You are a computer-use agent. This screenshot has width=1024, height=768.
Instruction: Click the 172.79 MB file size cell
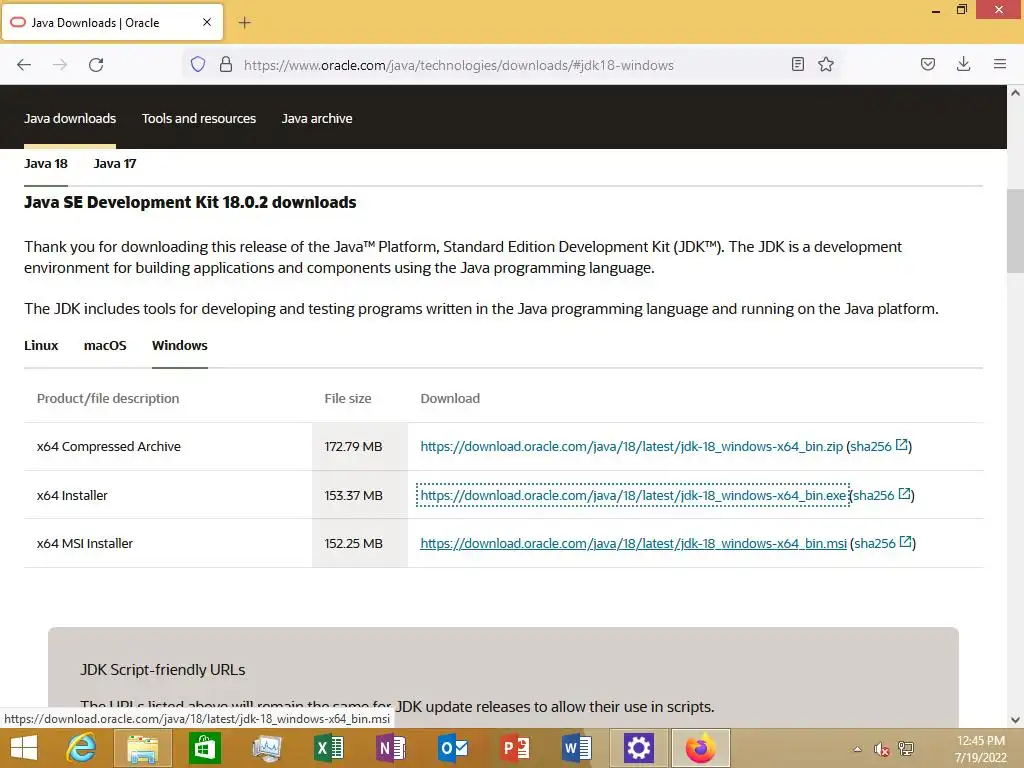tap(360, 447)
